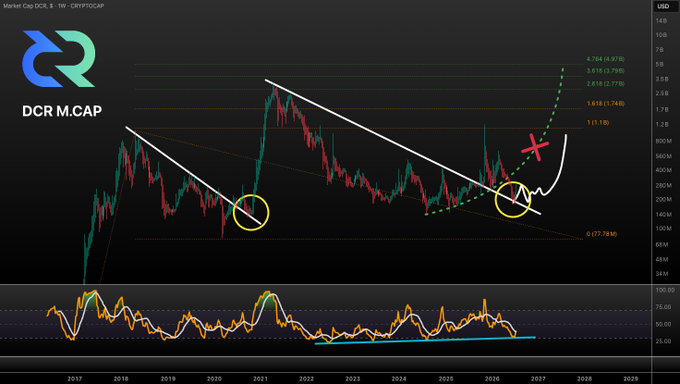This screenshot has width=680, height=384.
Task: Select the Fibonacci label '3.618 (3.79B)'
Action: coord(605,71)
